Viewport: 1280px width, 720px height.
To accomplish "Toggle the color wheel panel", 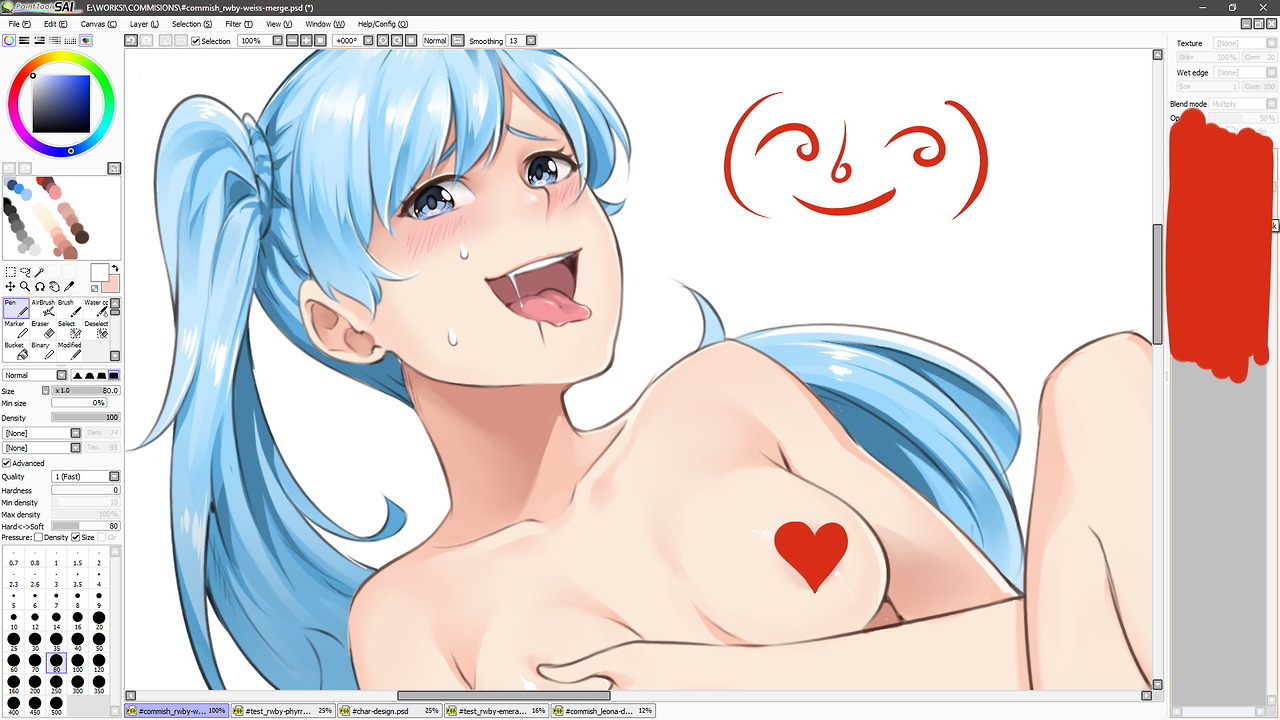I will pos(9,41).
